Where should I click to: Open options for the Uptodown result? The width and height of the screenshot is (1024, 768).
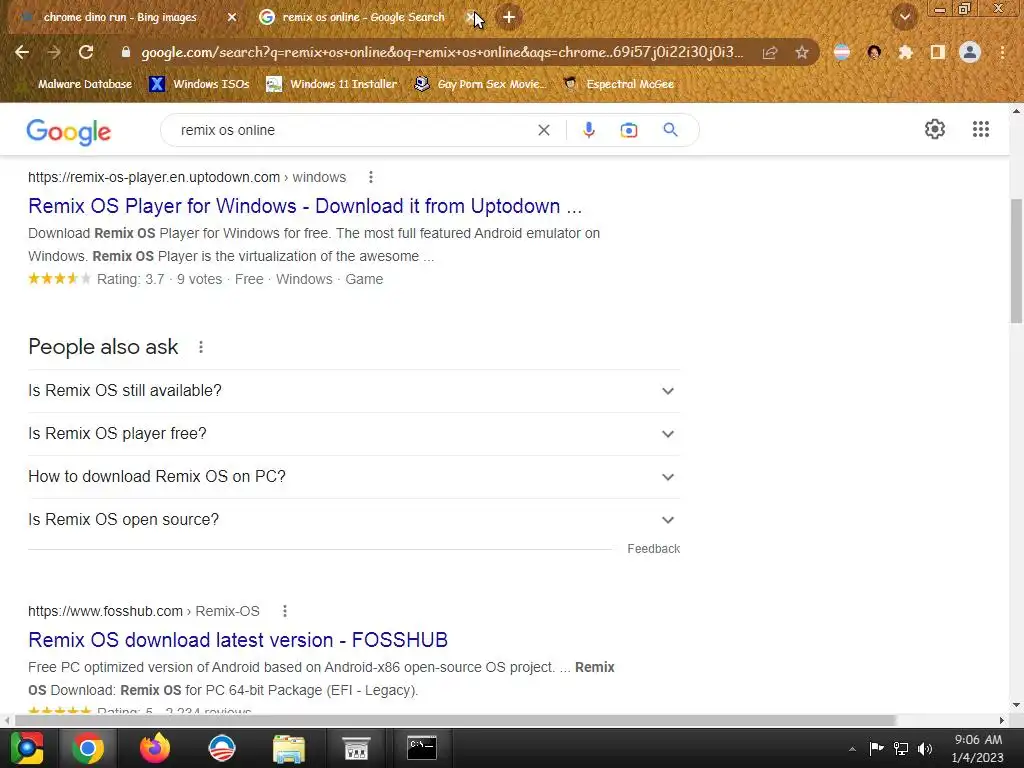point(370,177)
